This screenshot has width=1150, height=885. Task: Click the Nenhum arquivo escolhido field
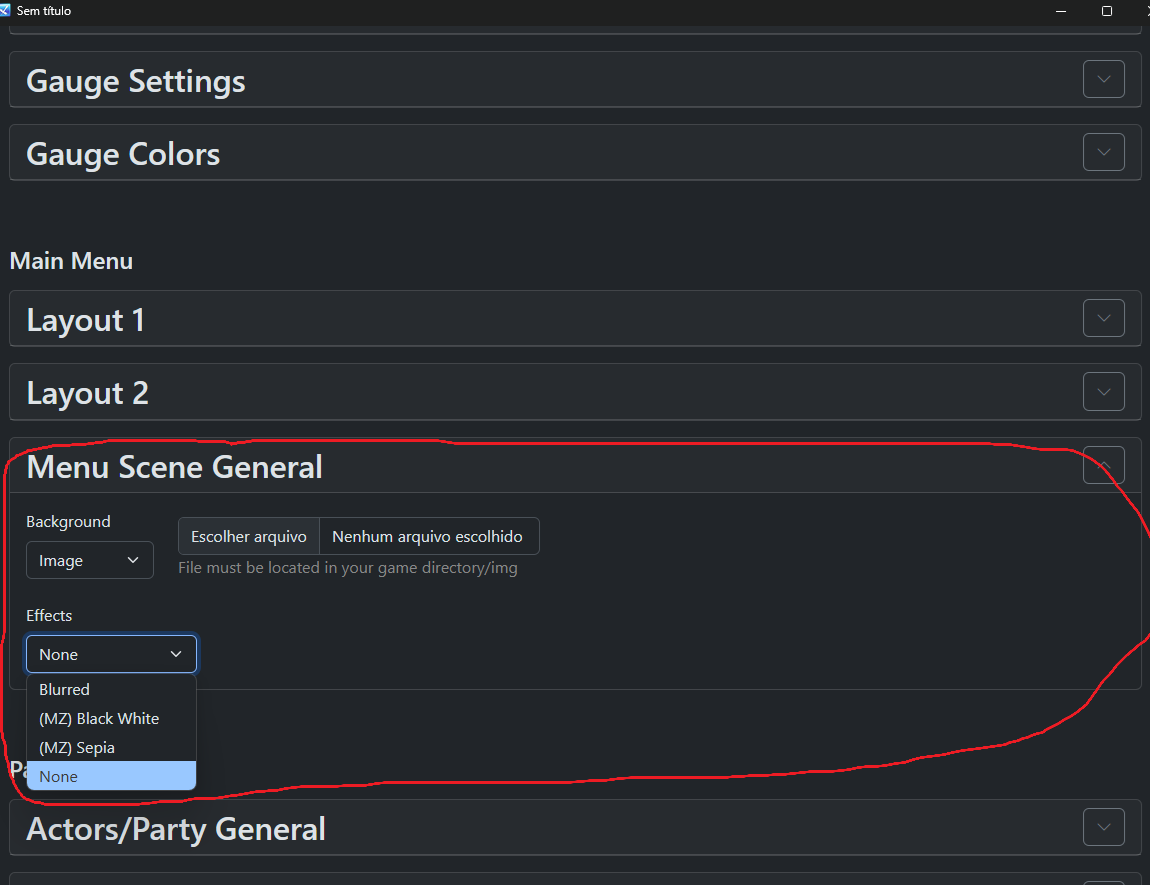(428, 536)
